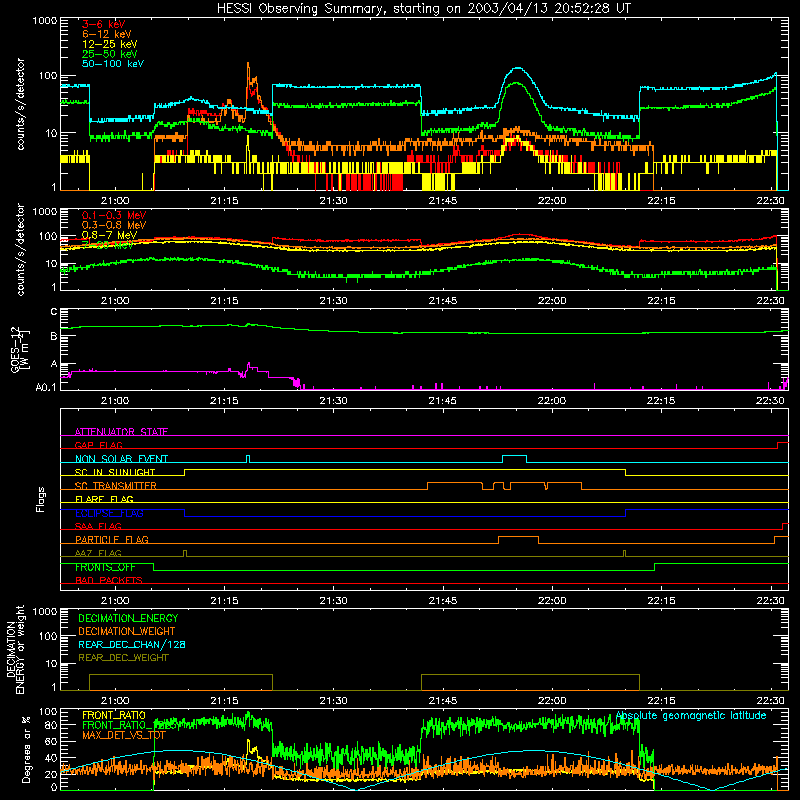
Task: Click 21:15 tick label under top keV panel
Action: [x=224, y=201]
